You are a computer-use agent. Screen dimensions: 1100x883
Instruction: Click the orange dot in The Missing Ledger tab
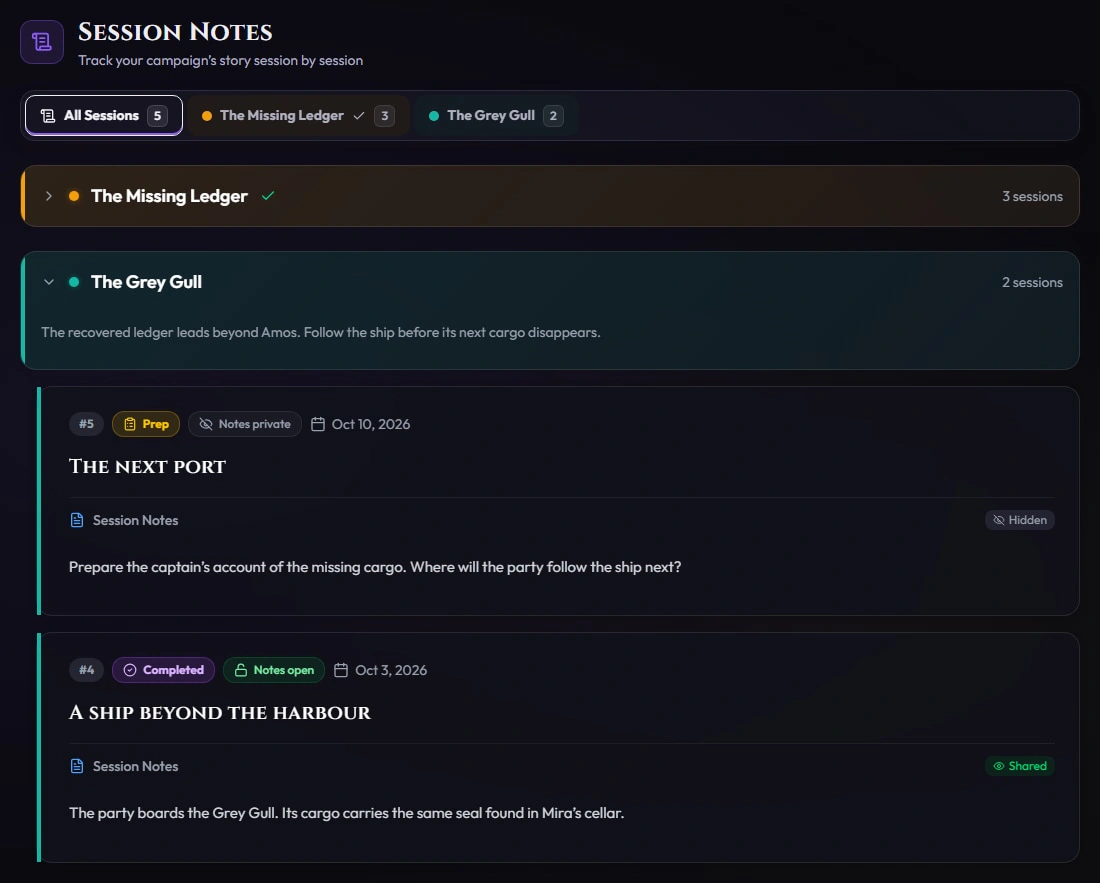coord(207,116)
